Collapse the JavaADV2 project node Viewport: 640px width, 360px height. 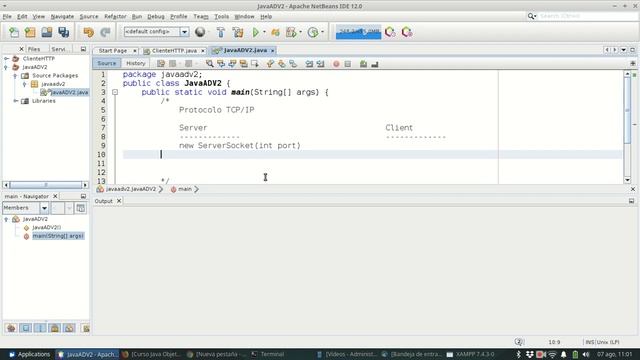pyautogui.click(x=6, y=67)
